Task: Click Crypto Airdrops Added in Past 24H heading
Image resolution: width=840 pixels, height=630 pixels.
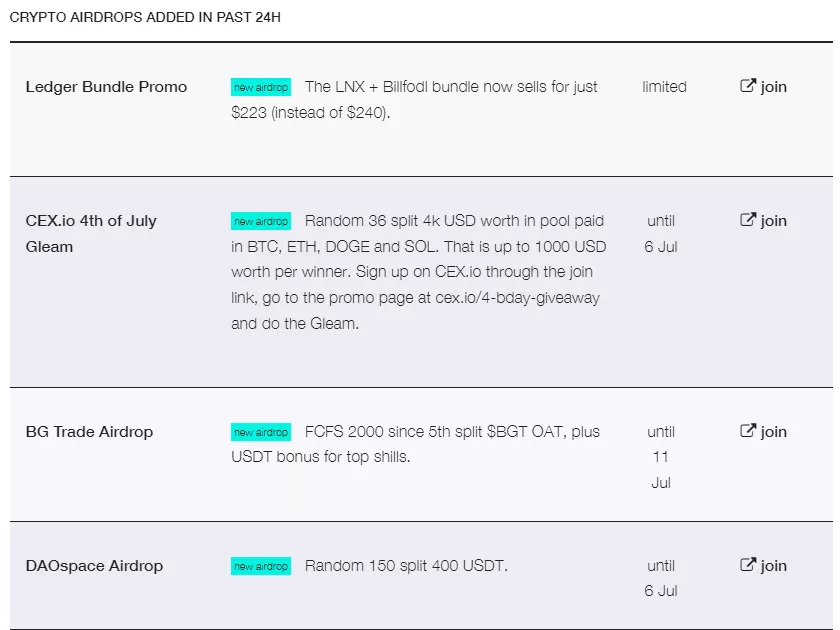Action: pyautogui.click(x=145, y=18)
